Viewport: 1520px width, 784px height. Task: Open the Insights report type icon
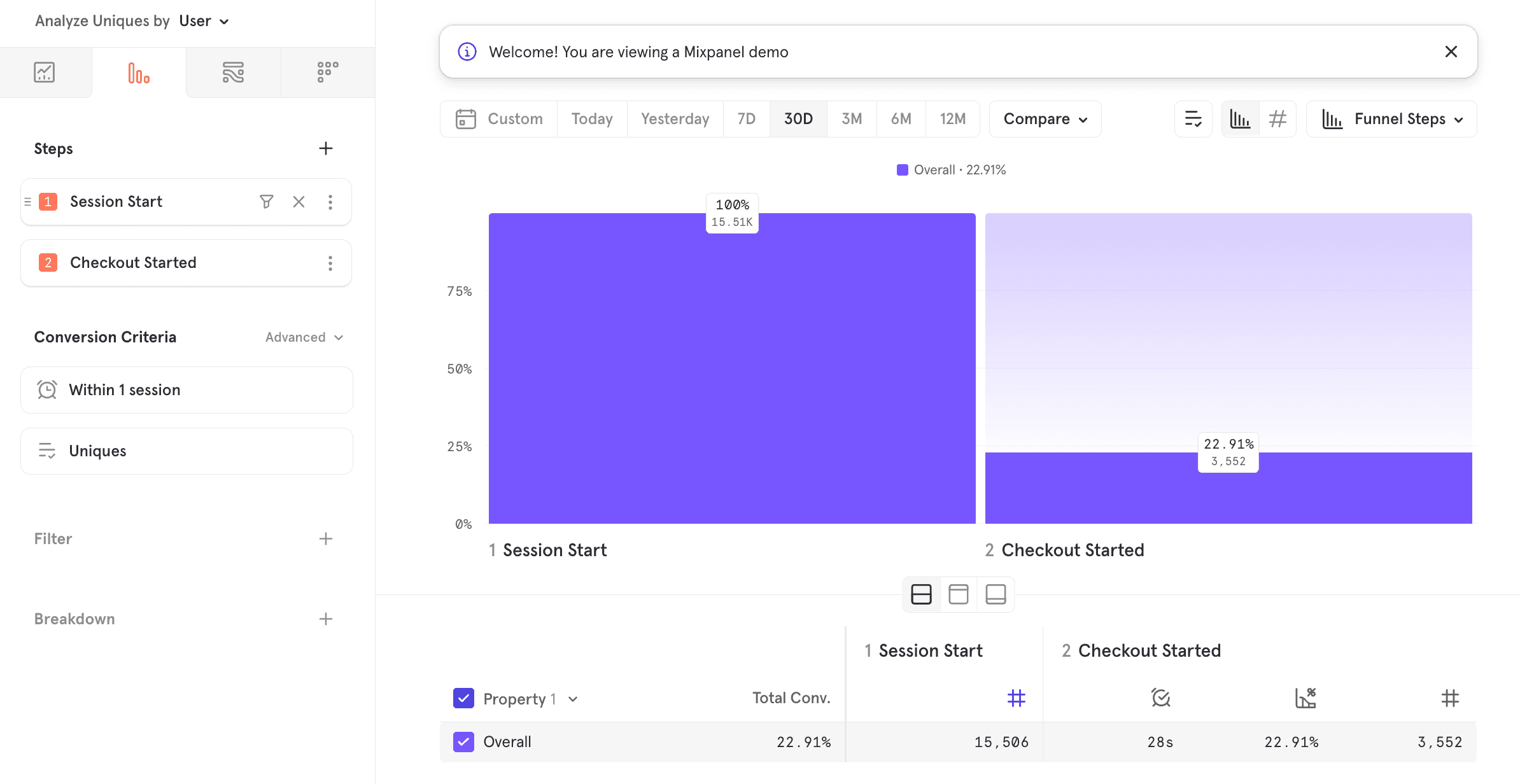[x=45, y=73]
